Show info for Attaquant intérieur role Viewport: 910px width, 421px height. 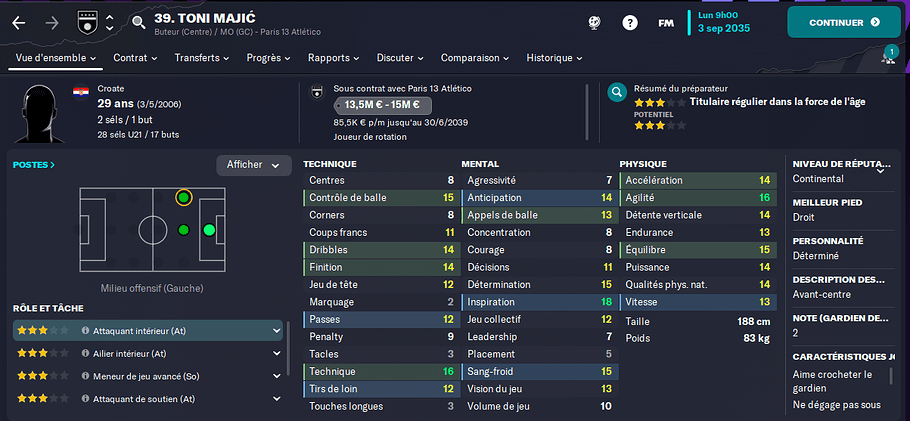click(85, 330)
